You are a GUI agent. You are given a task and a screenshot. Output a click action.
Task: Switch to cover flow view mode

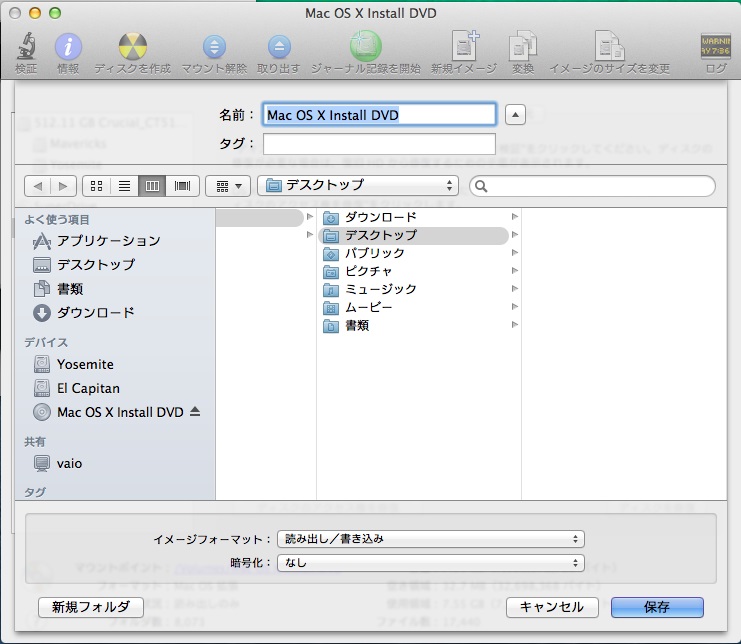182,186
